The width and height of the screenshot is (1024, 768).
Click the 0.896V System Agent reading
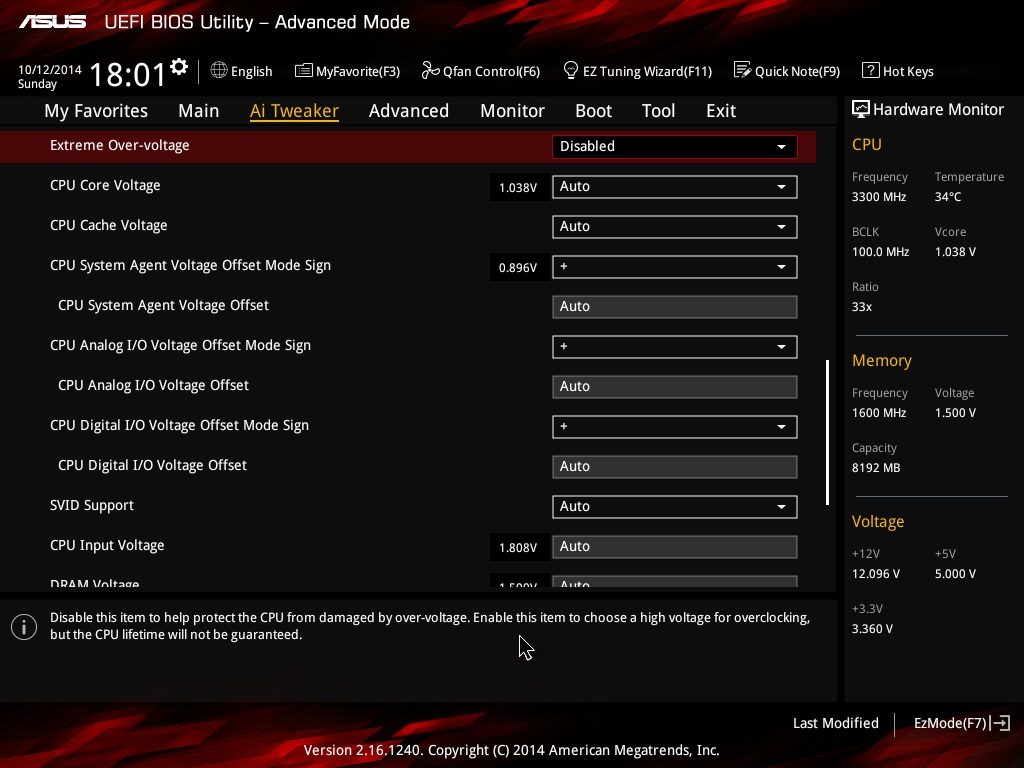[x=518, y=268]
